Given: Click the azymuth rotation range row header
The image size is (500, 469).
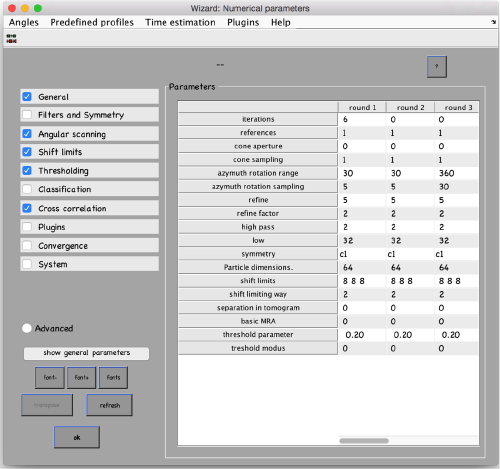Looking at the screenshot, I should (x=258, y=173).
